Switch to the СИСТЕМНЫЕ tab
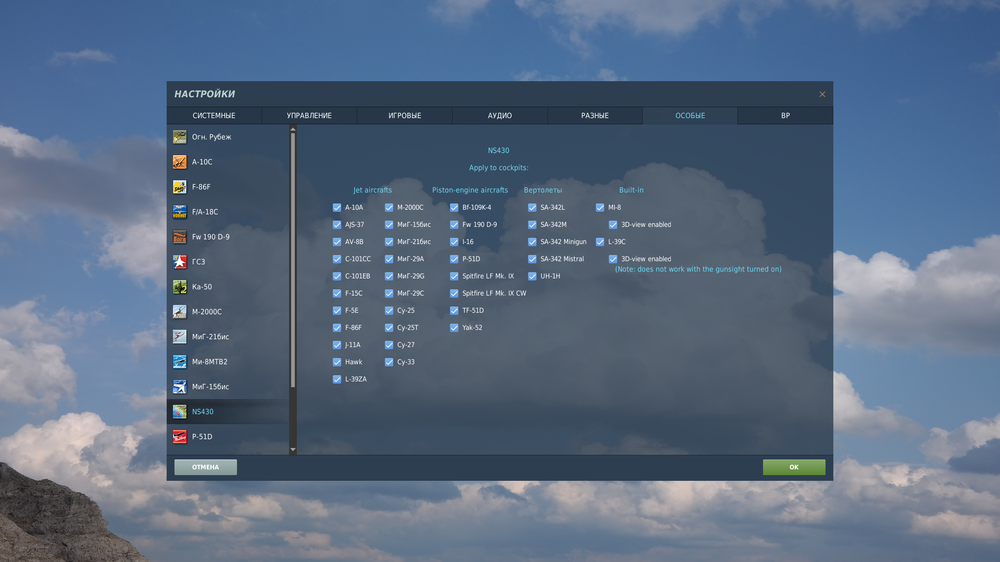The height and width of the screenshot is (562, 1000). click(214, 115)
